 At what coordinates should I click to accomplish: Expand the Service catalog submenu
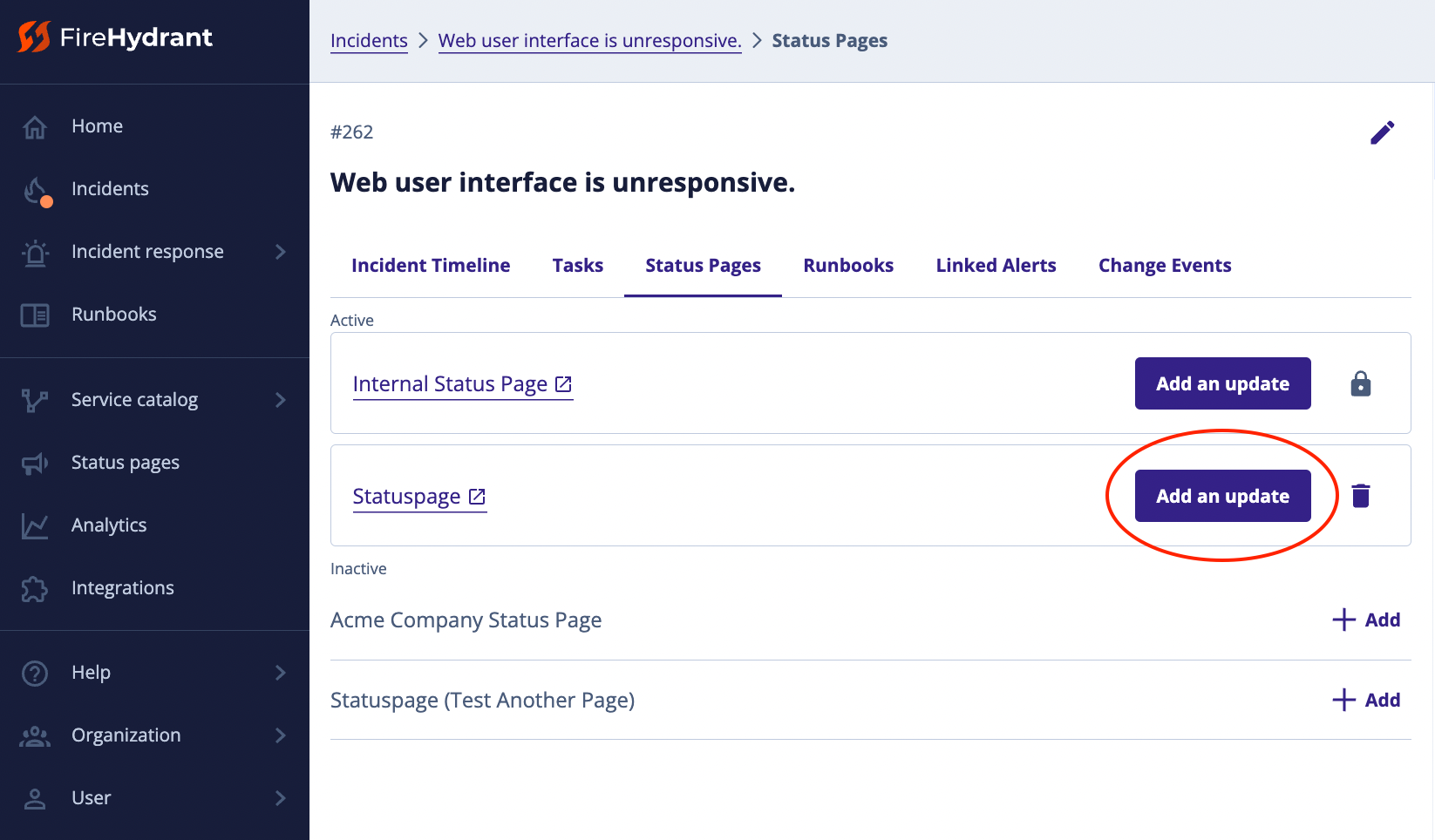click(280, 400)
